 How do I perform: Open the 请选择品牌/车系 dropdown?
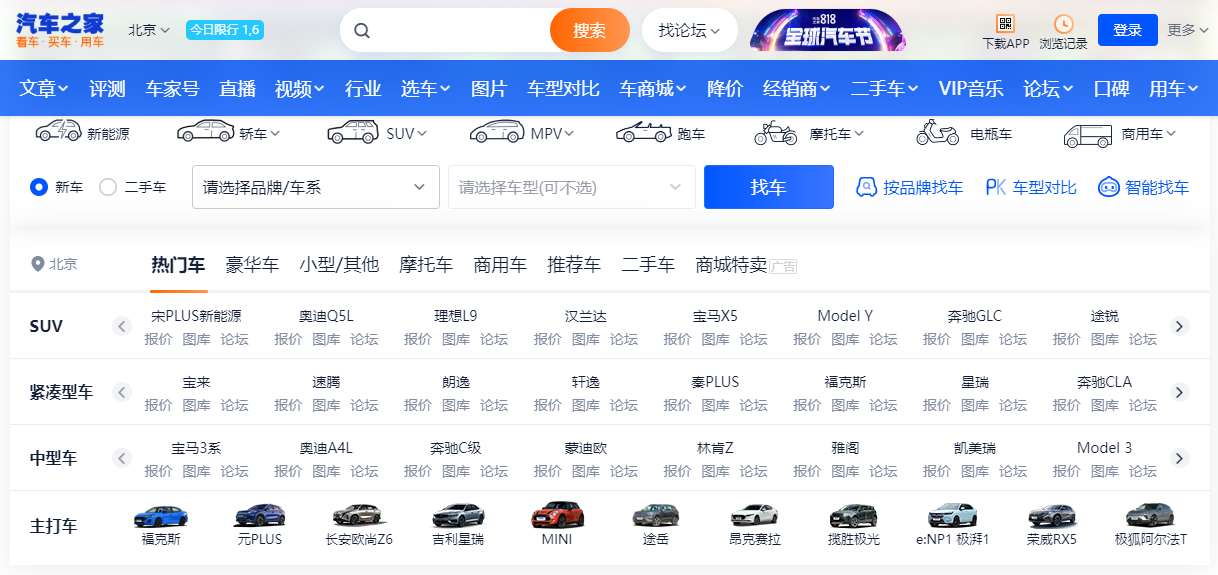tap(316, 187)
